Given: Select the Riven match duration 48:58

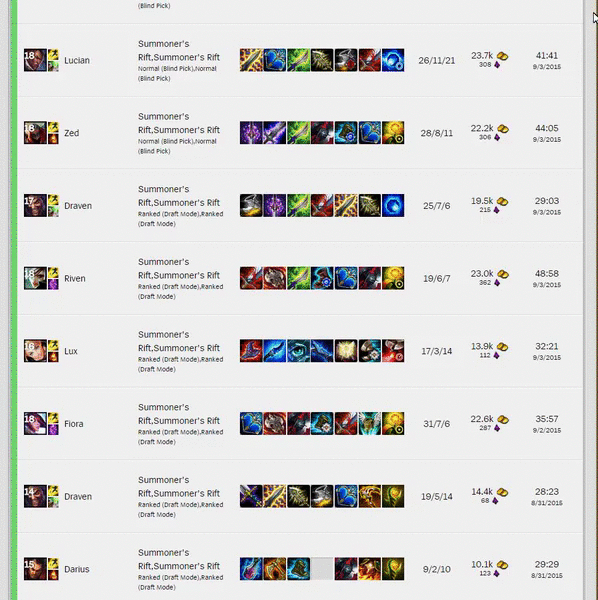Looking at the screenshot, I should pyautogui.click(x=547, y=273).
